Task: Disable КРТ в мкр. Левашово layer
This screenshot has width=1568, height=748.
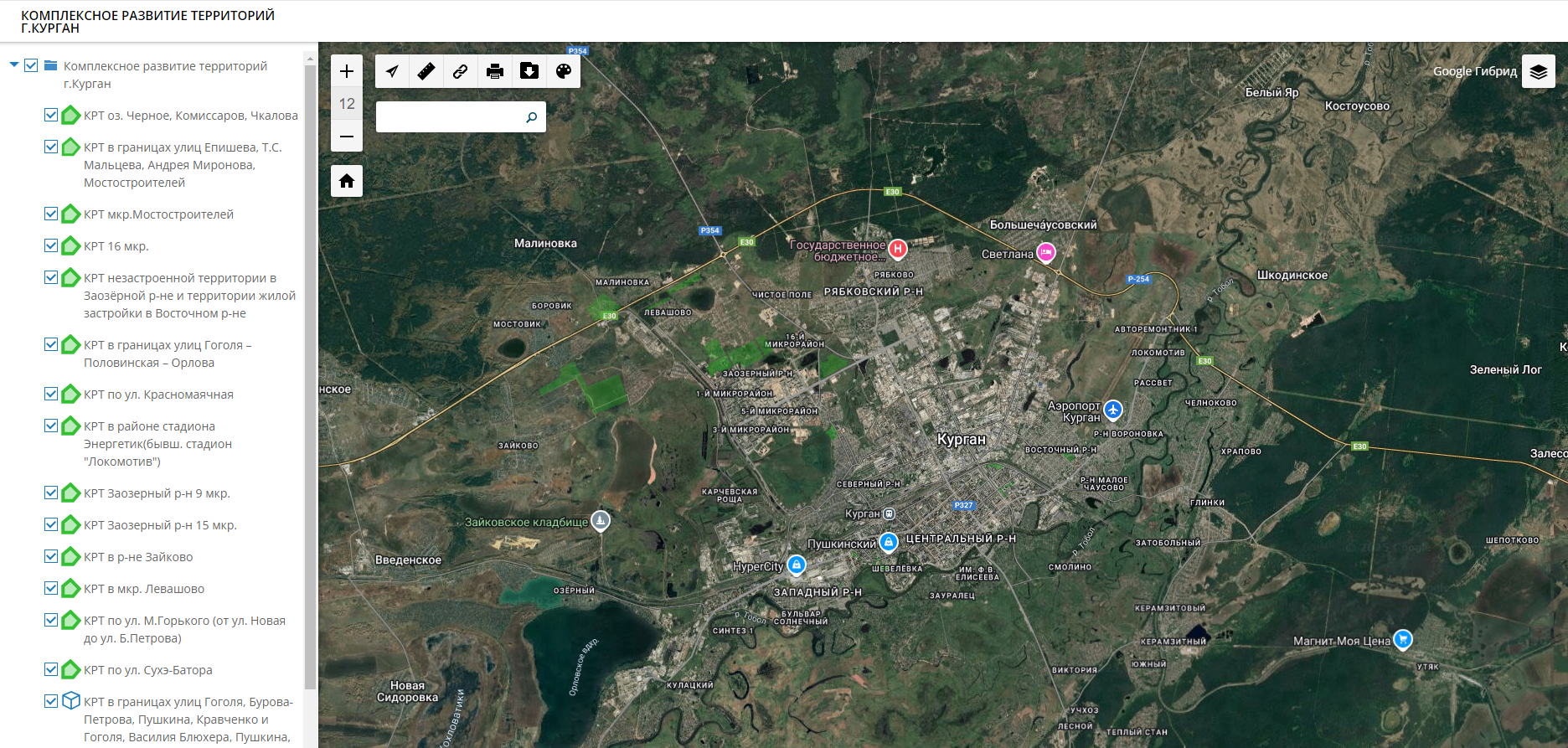Action: 51,589
